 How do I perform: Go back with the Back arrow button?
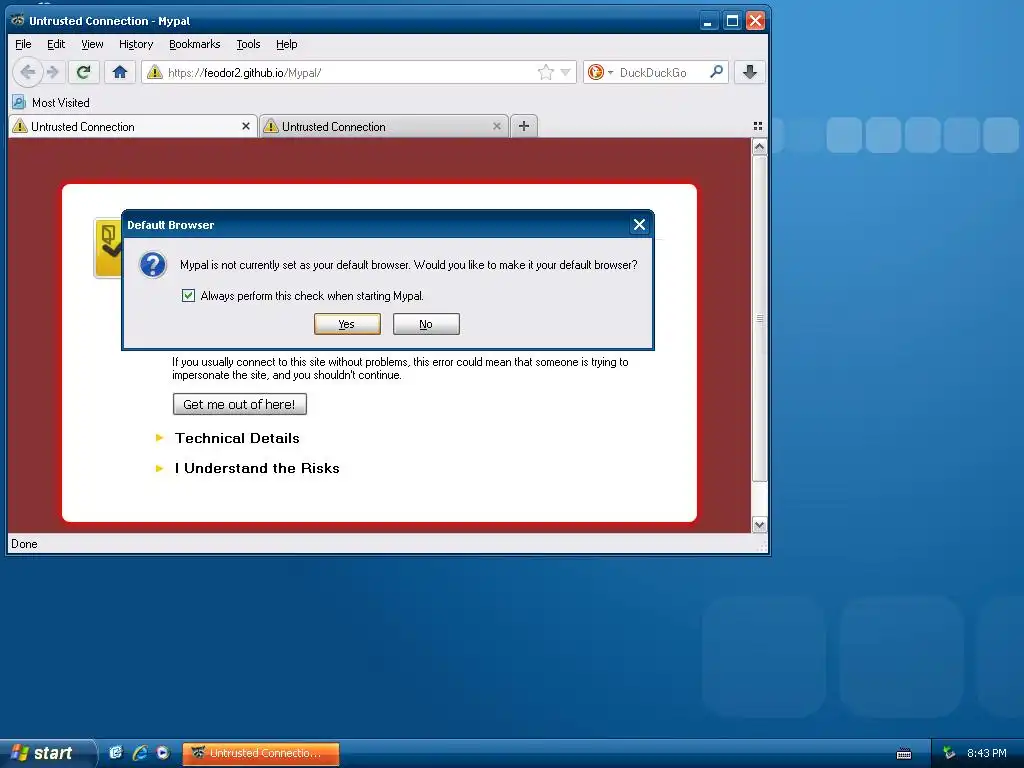pos(27,72)
